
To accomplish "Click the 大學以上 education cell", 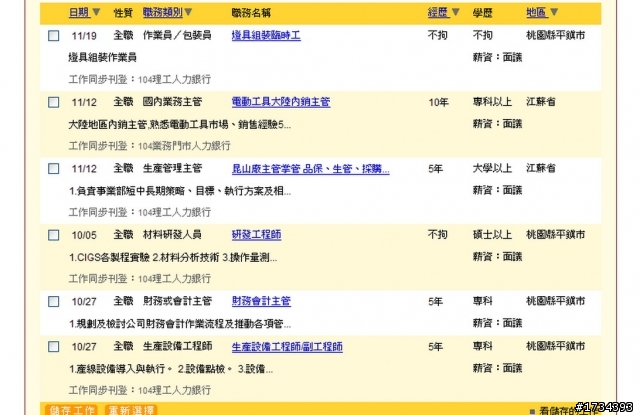I will point(492,168).
